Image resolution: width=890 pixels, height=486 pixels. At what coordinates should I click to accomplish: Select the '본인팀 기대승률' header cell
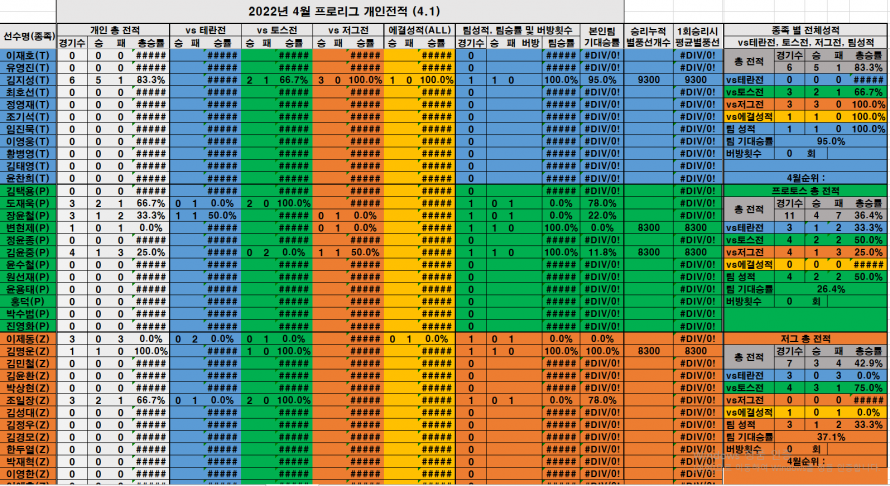click(x=602, y=36)
